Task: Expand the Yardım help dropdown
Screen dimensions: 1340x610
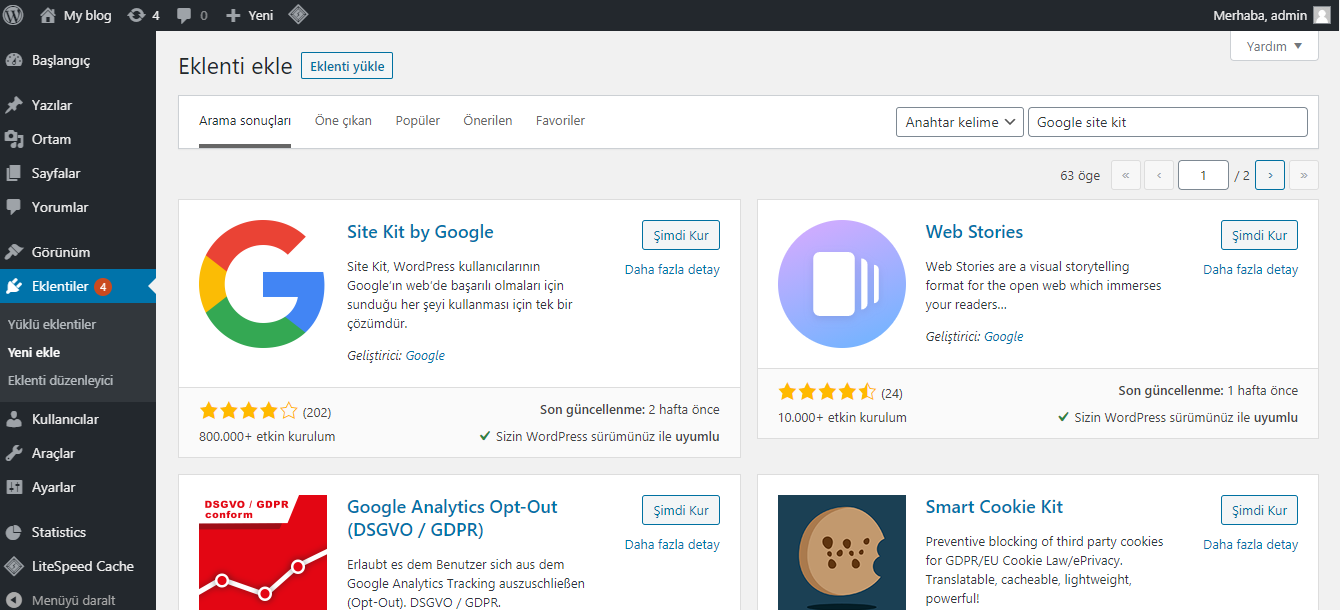Action: [x=1274, y=46]
